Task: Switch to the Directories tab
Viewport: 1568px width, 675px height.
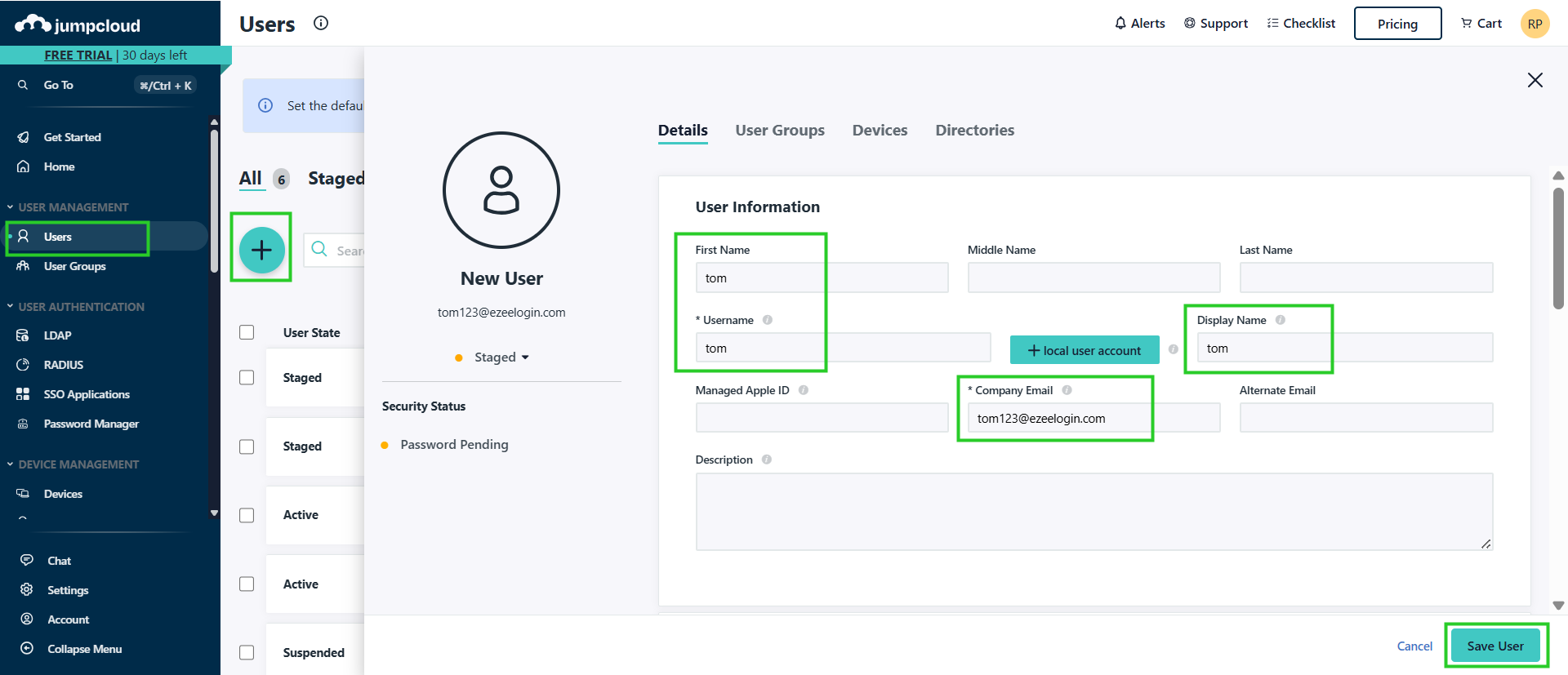Action: 975,131
